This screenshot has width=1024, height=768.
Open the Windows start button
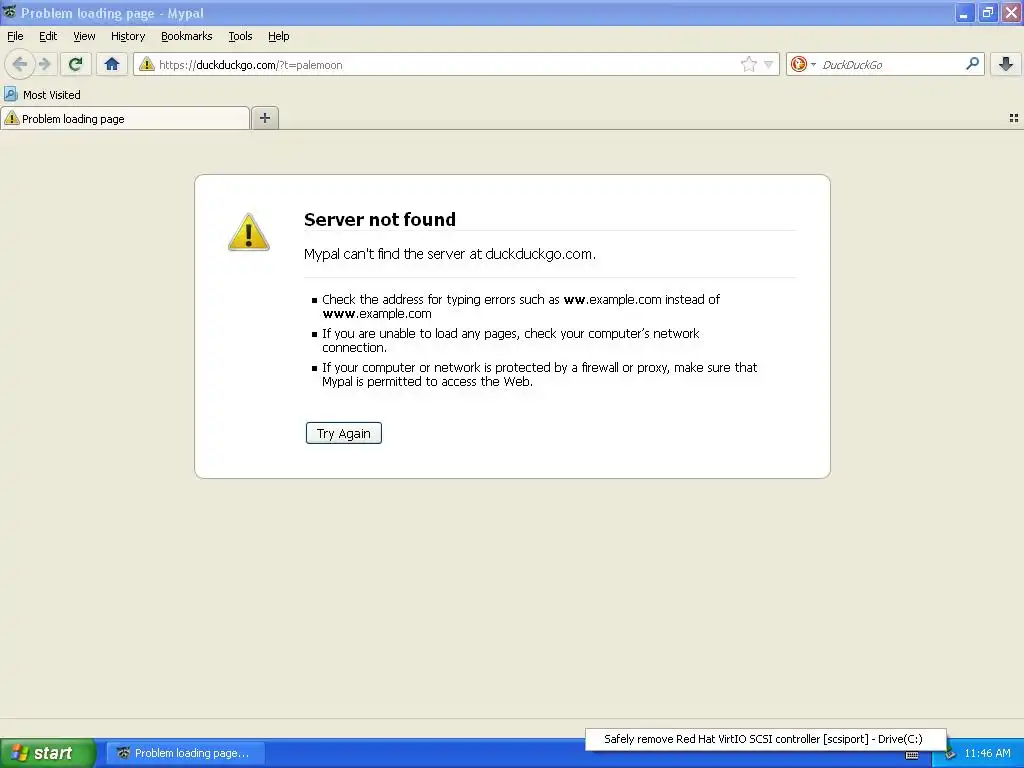(x=48, y=753)
